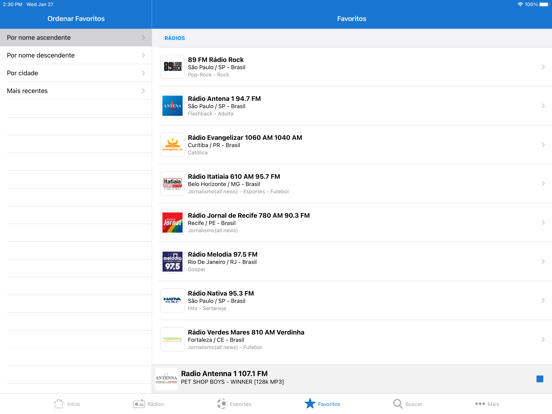Open Rádio Nativa 95.3 FM title

221,293
